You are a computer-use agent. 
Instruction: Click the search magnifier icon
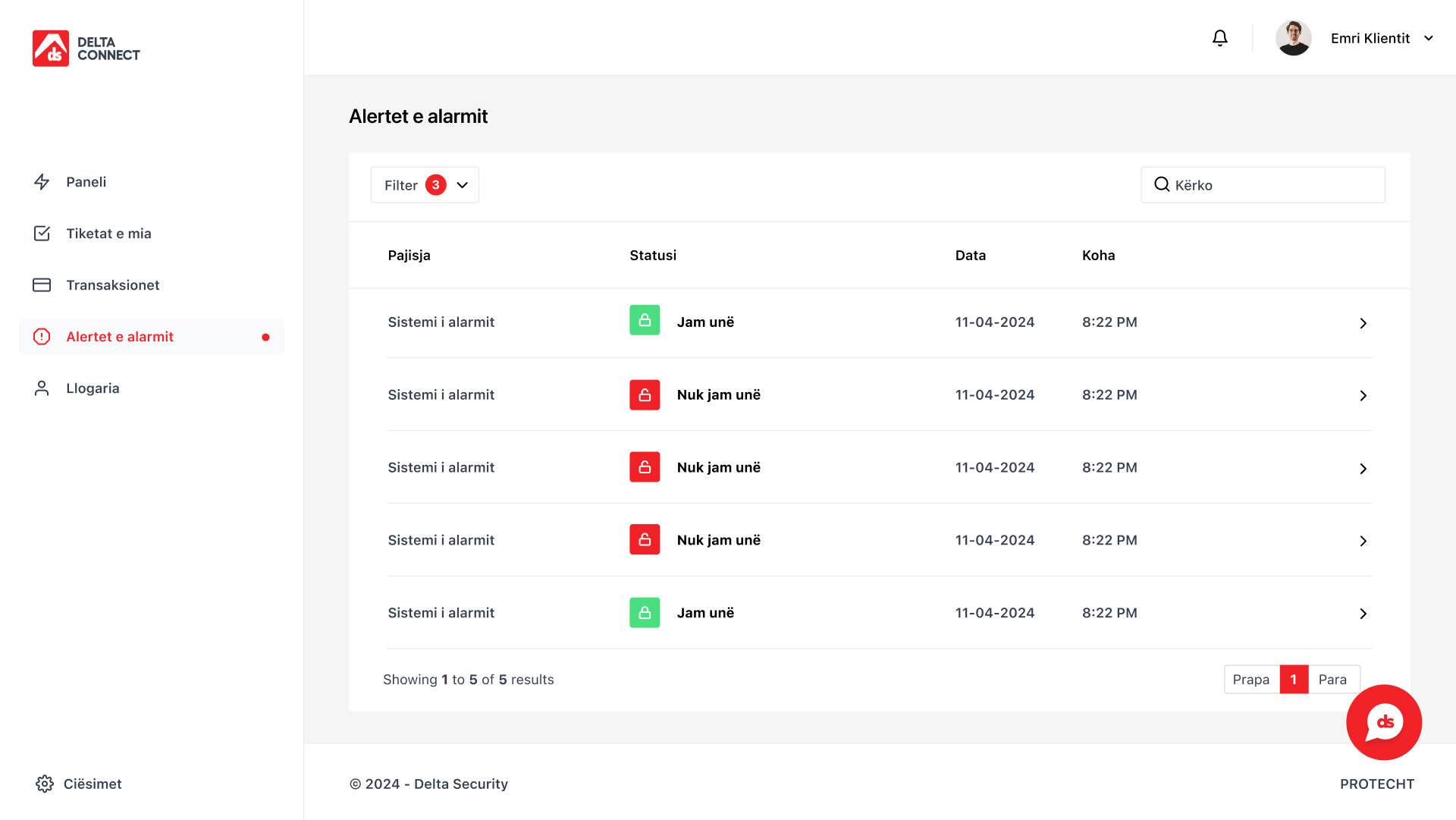click(x=1161, y=184)
